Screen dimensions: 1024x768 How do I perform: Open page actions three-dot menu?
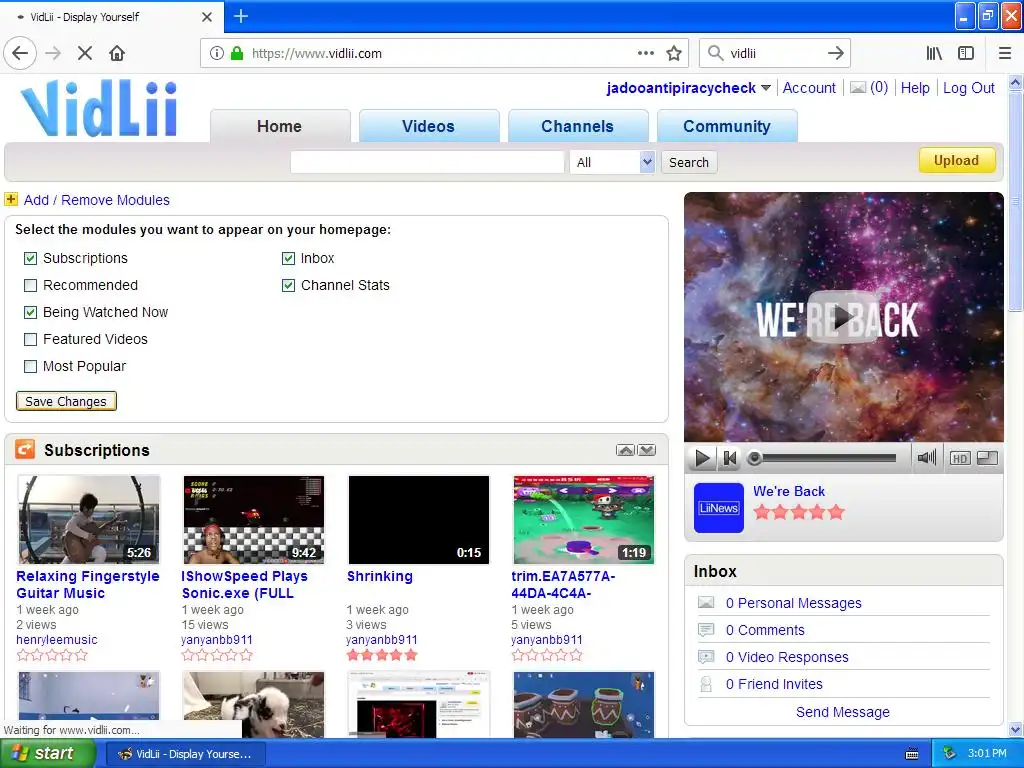click(x=646, y=53)
